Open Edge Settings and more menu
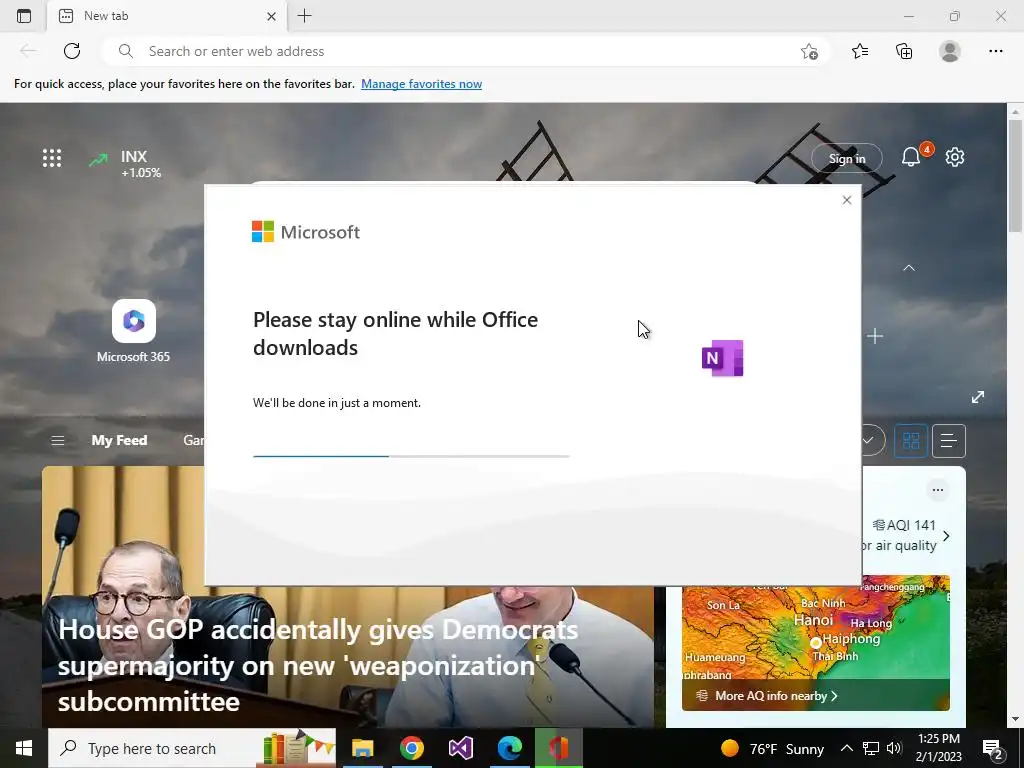 pyautogui.click(x=995, y=51)
